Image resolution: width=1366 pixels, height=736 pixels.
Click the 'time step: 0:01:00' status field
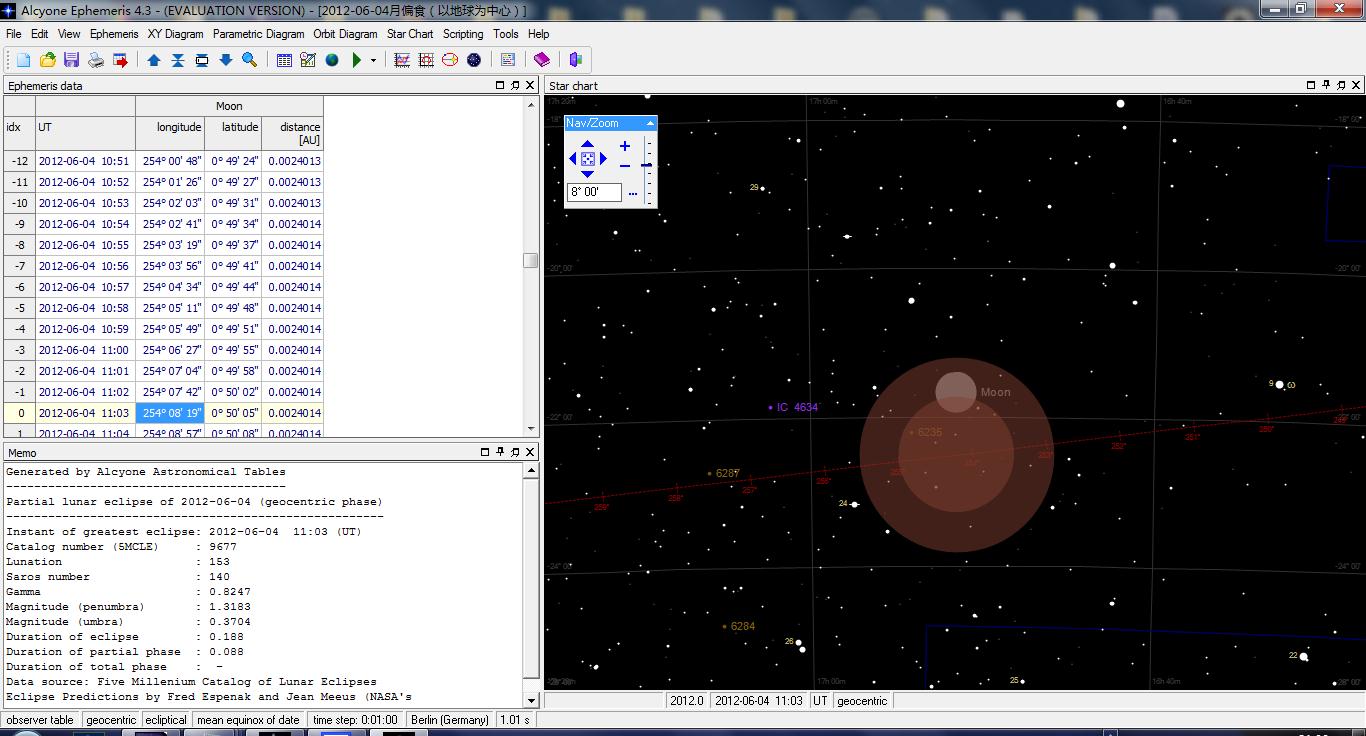tap(354, 720)
